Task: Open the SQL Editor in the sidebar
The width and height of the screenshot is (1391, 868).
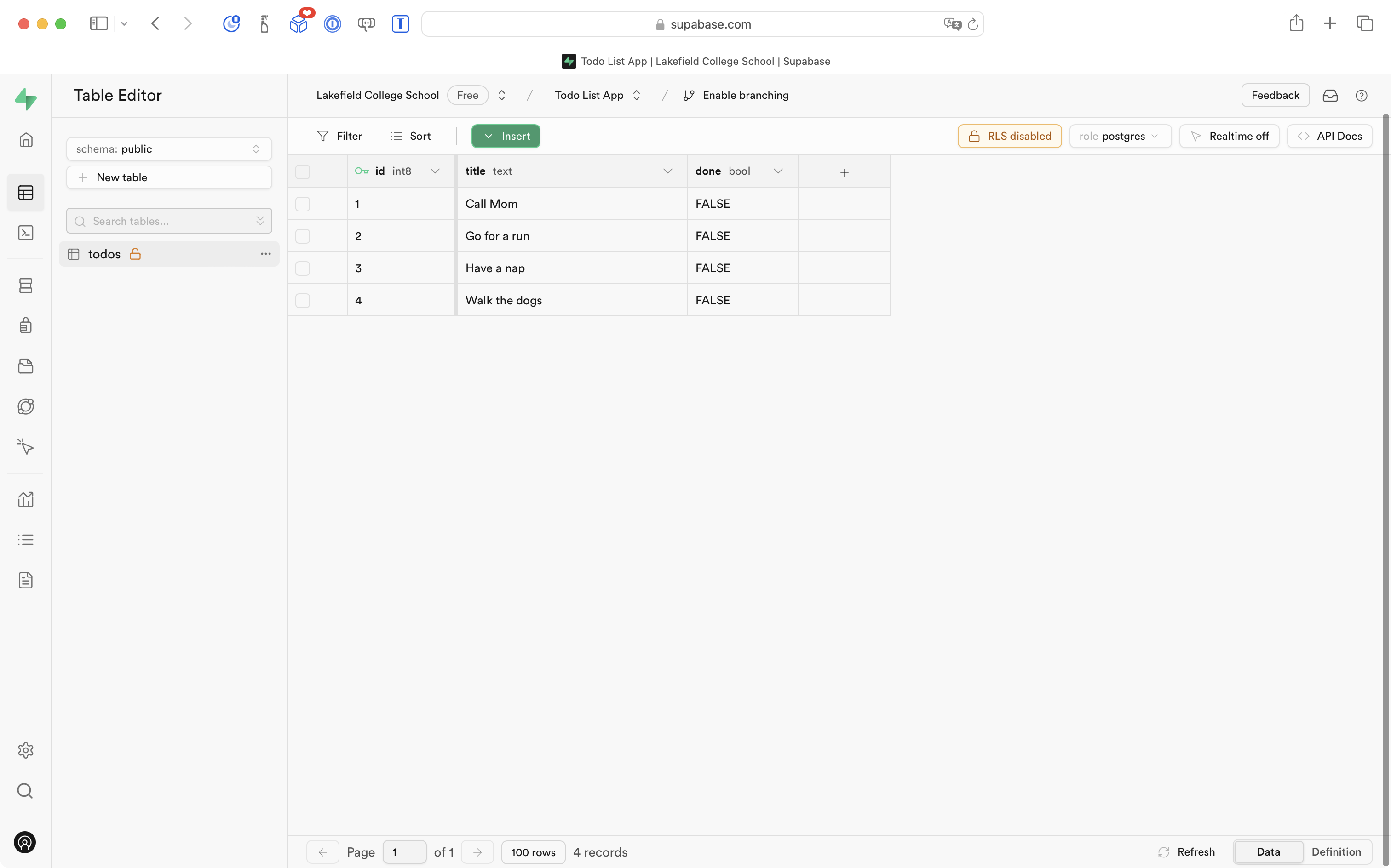Action: 26,233
